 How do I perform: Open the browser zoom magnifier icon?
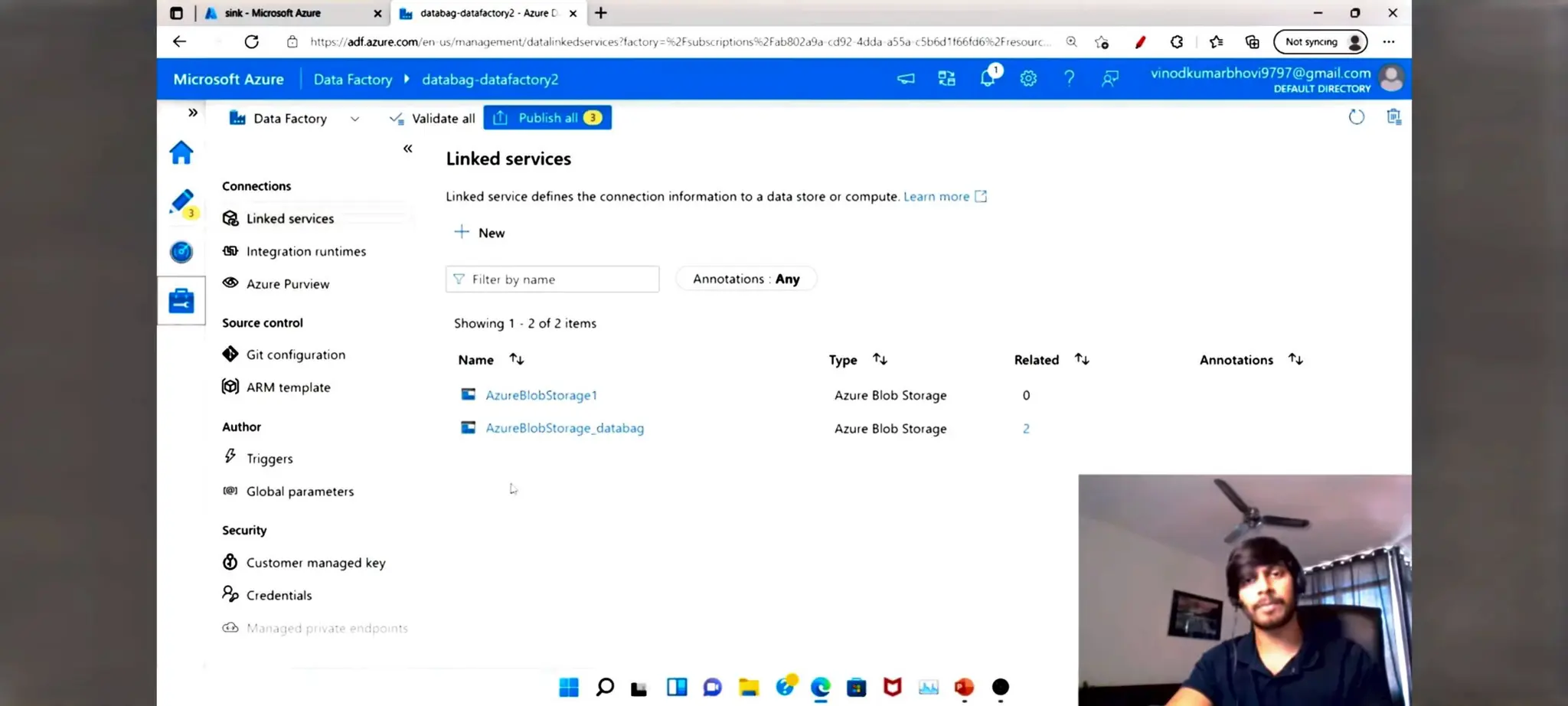[x=1071, y=42]
